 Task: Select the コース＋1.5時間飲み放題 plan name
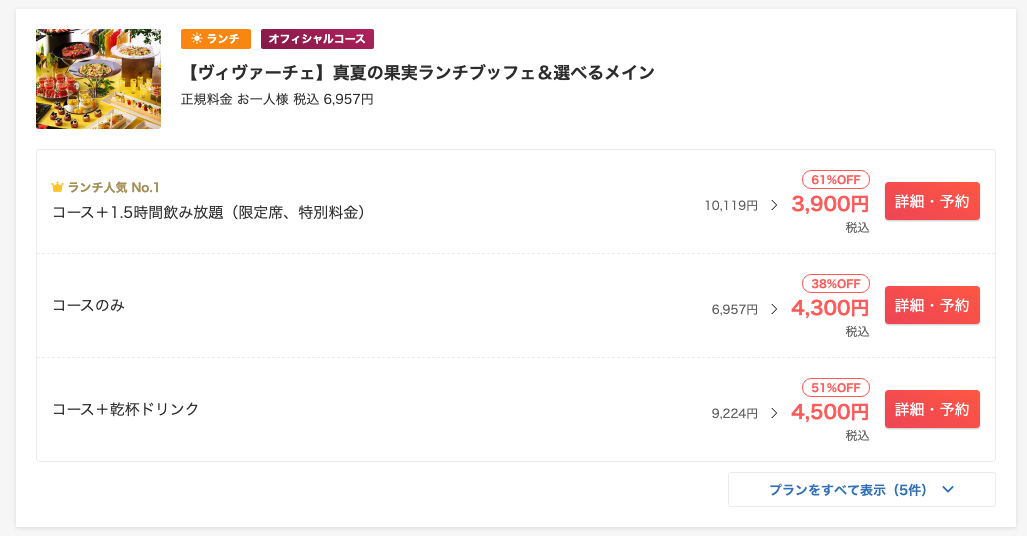[208, 212]
